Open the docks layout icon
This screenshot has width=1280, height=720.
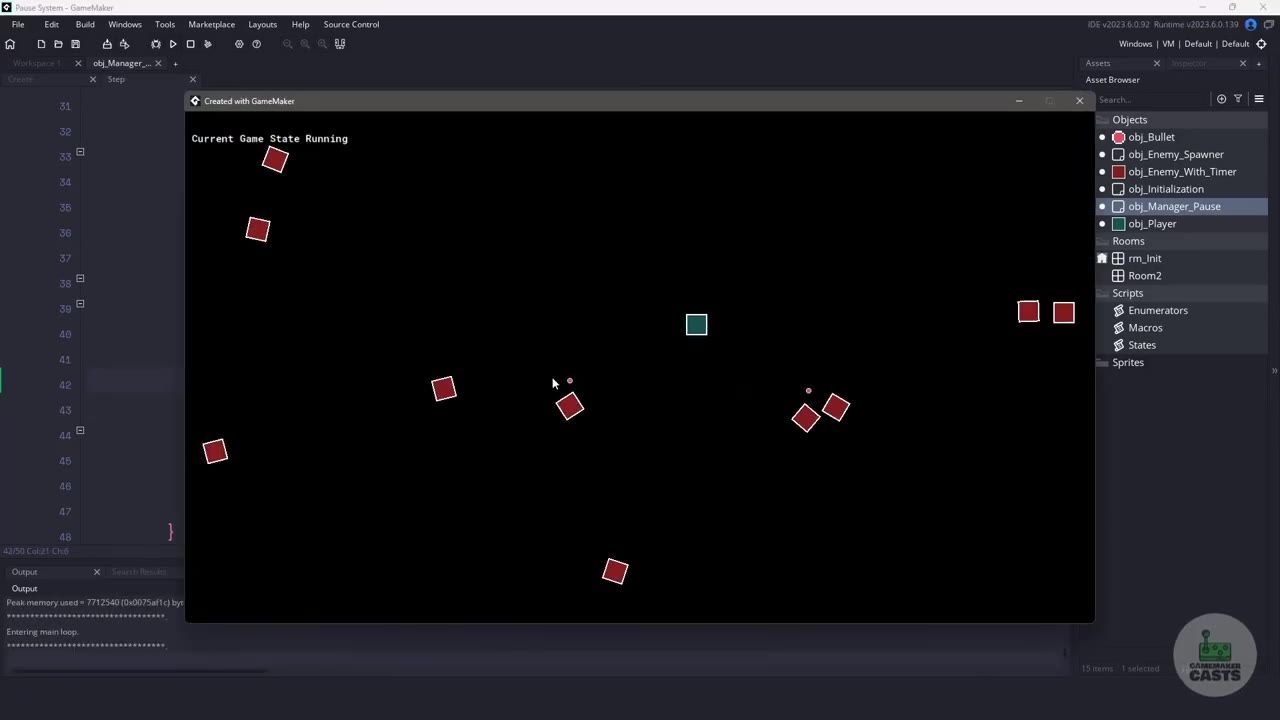(340, 44)
